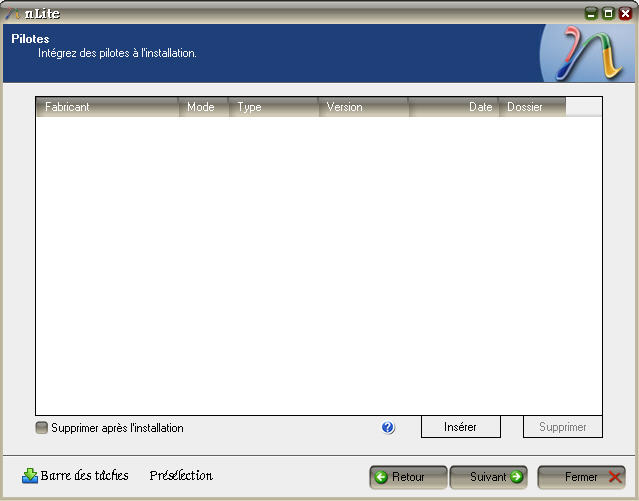Open the Présélection link
Viewport: 639px width, 501px height.
click(181, 476)
